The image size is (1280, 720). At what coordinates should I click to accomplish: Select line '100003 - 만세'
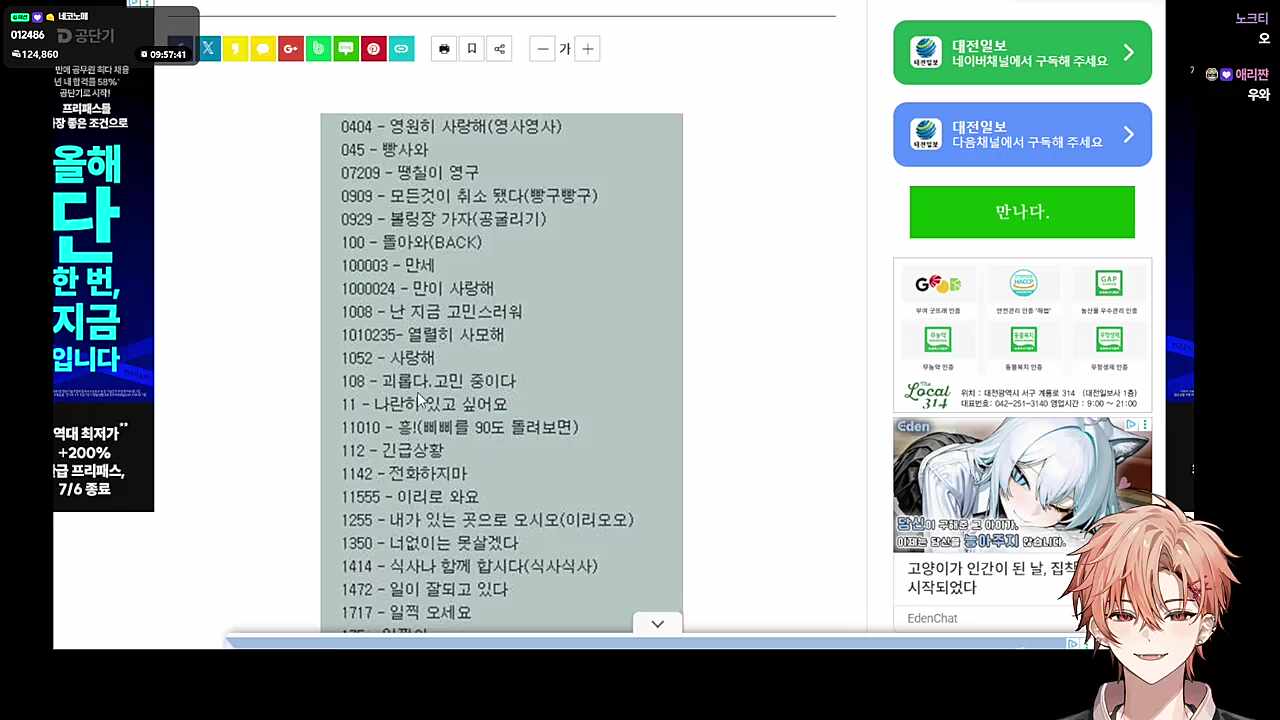point(387,265)
